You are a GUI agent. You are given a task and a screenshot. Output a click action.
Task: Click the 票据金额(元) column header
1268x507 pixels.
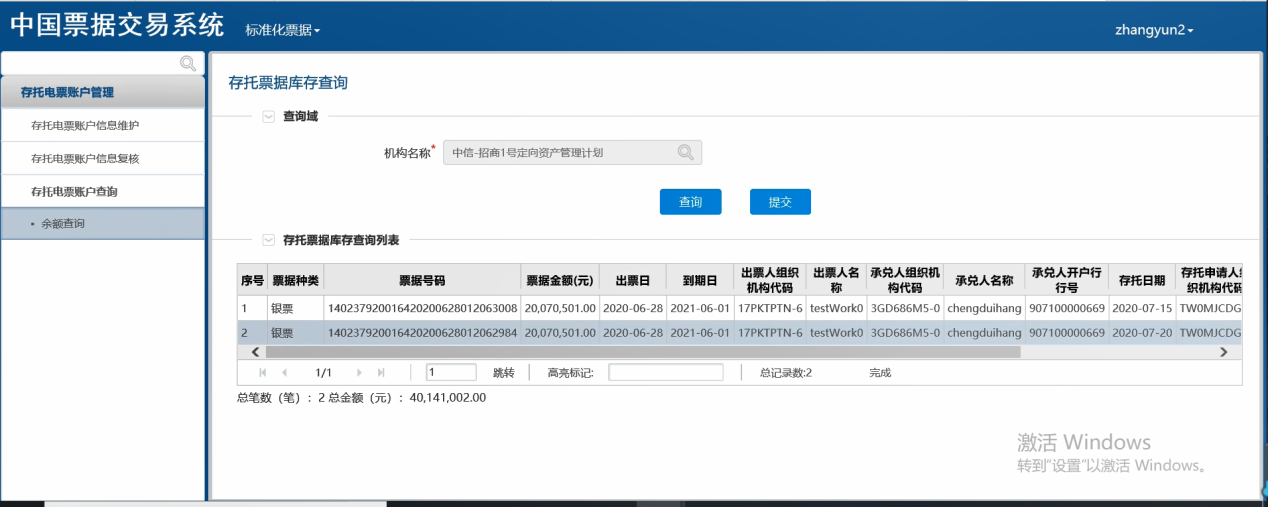tap(560, 281)
